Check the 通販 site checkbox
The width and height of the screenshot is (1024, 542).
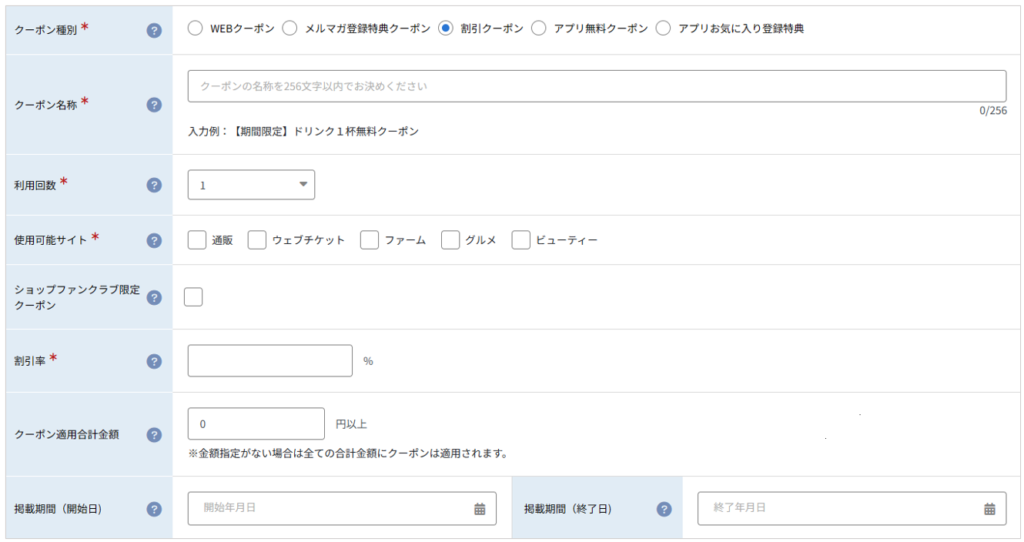(x=197, y=240)
